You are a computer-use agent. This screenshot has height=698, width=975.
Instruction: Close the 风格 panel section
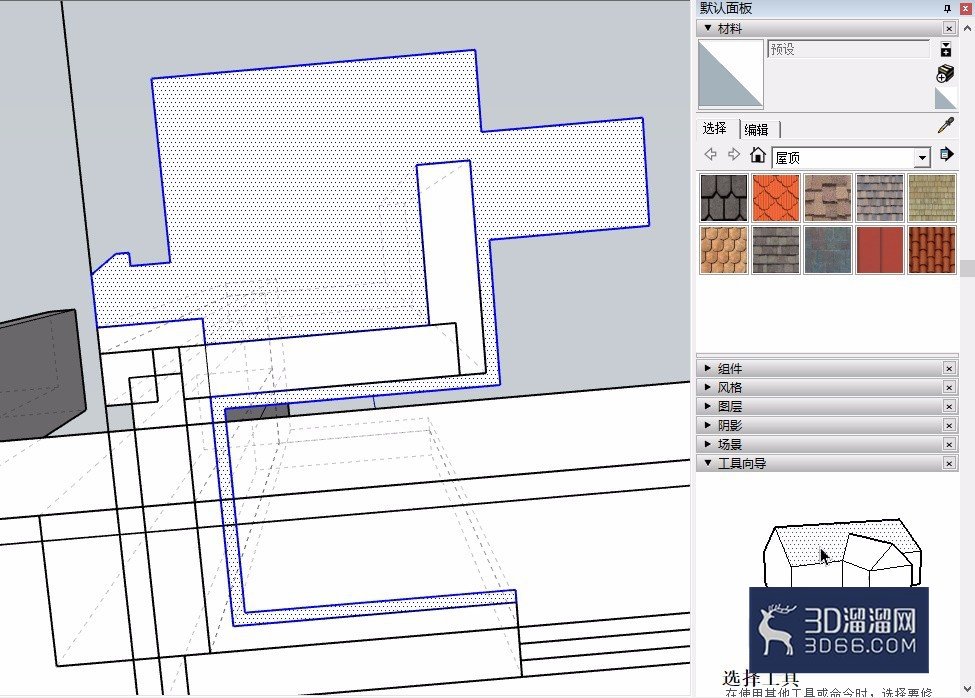[x=949, y=387]
